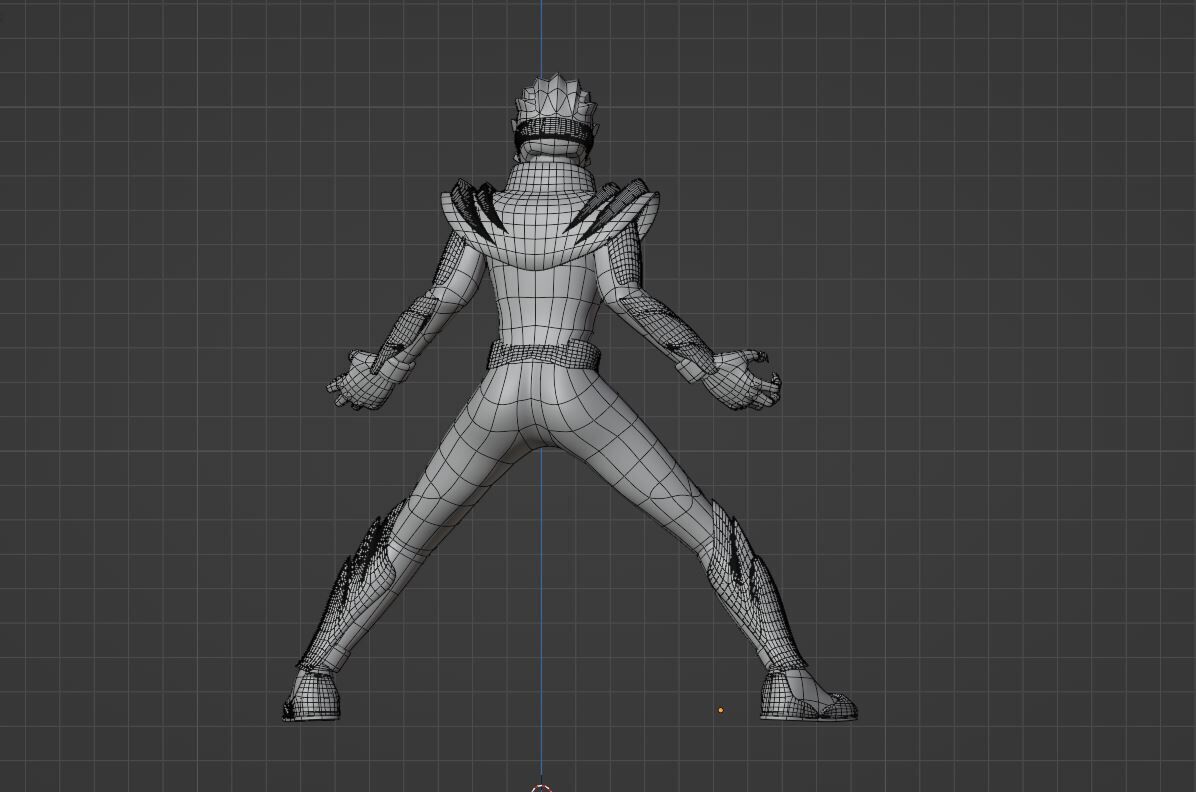Select the belt mesh around the waist
Screen dimensions: 1196x792
pos(544,356)
